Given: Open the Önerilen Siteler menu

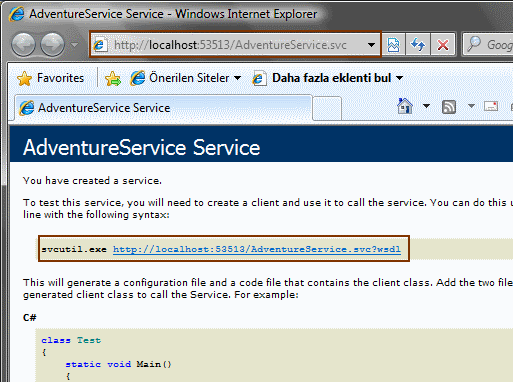Looking at the screenshot, I should pos(185,78).
